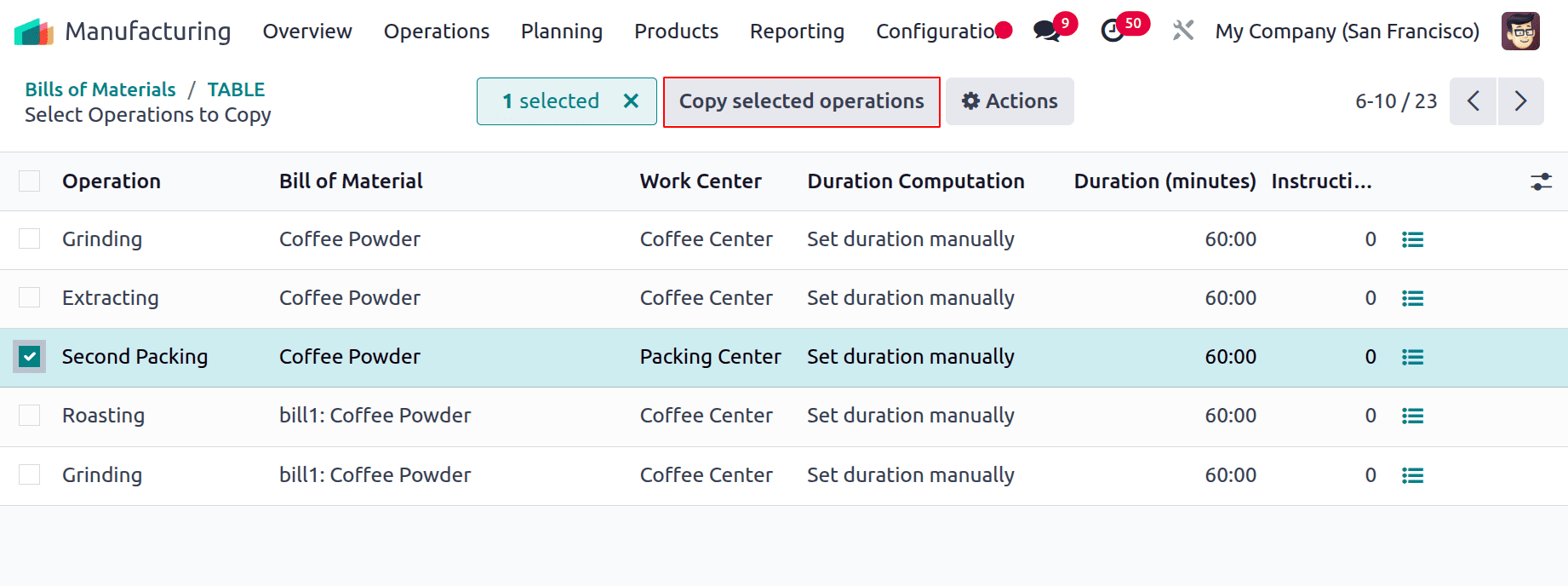Clear selection with the X icon

point(631,101)
